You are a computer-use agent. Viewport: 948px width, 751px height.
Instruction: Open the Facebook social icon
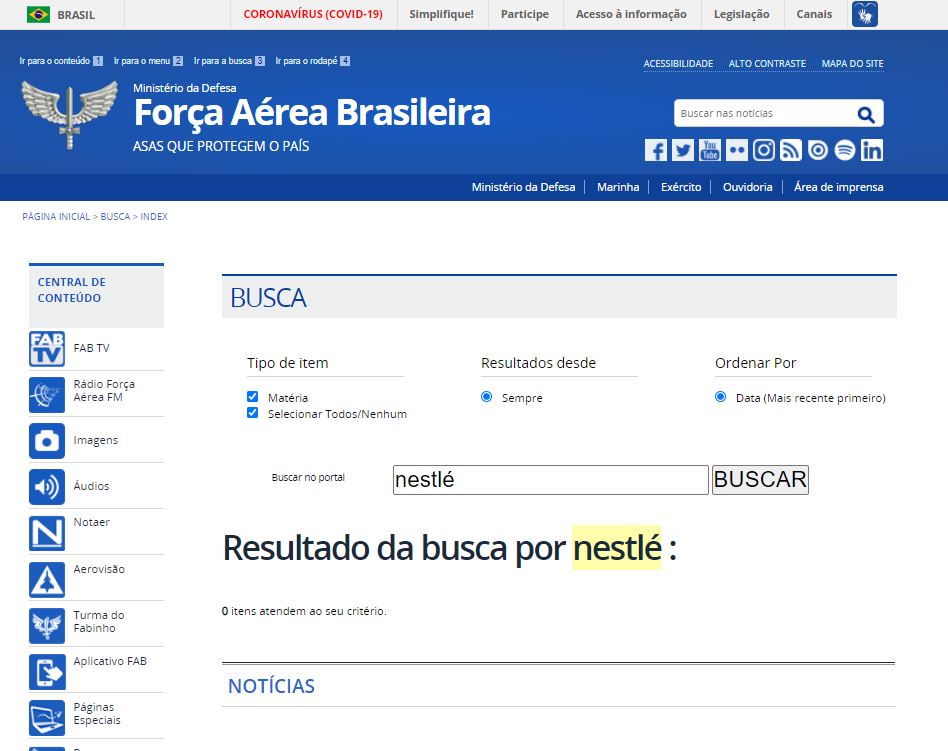(x=655, y=150)
